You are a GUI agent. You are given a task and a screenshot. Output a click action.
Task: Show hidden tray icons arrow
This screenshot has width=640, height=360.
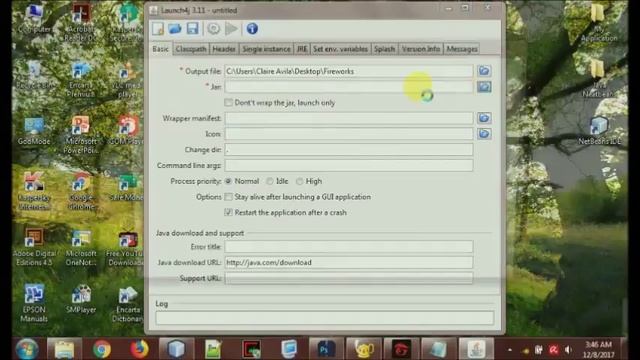coord(510,350)
